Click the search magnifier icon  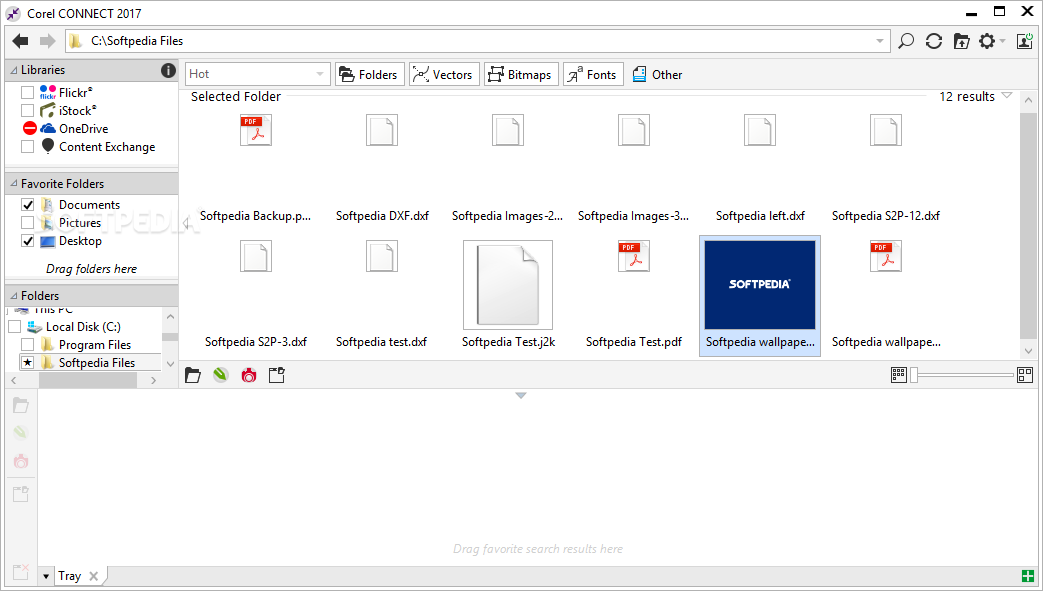pos(906,41)
